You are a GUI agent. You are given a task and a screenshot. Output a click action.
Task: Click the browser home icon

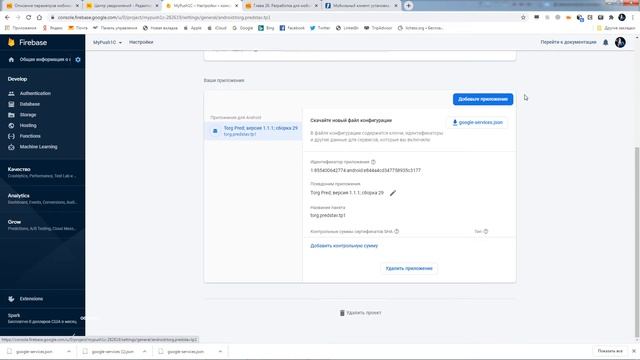tap(39, 18)
